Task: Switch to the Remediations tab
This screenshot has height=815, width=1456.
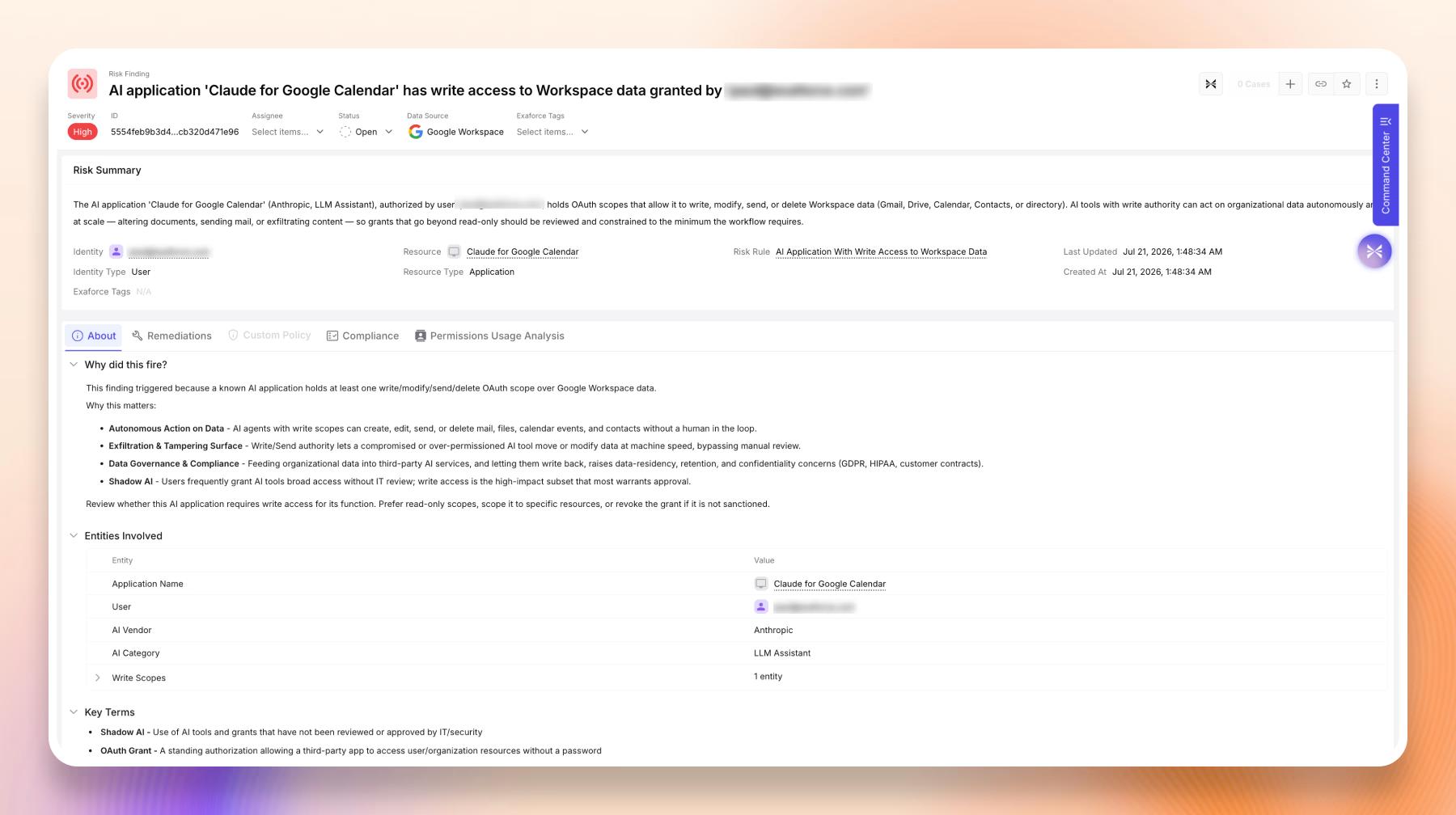Action: pos(171,336)
